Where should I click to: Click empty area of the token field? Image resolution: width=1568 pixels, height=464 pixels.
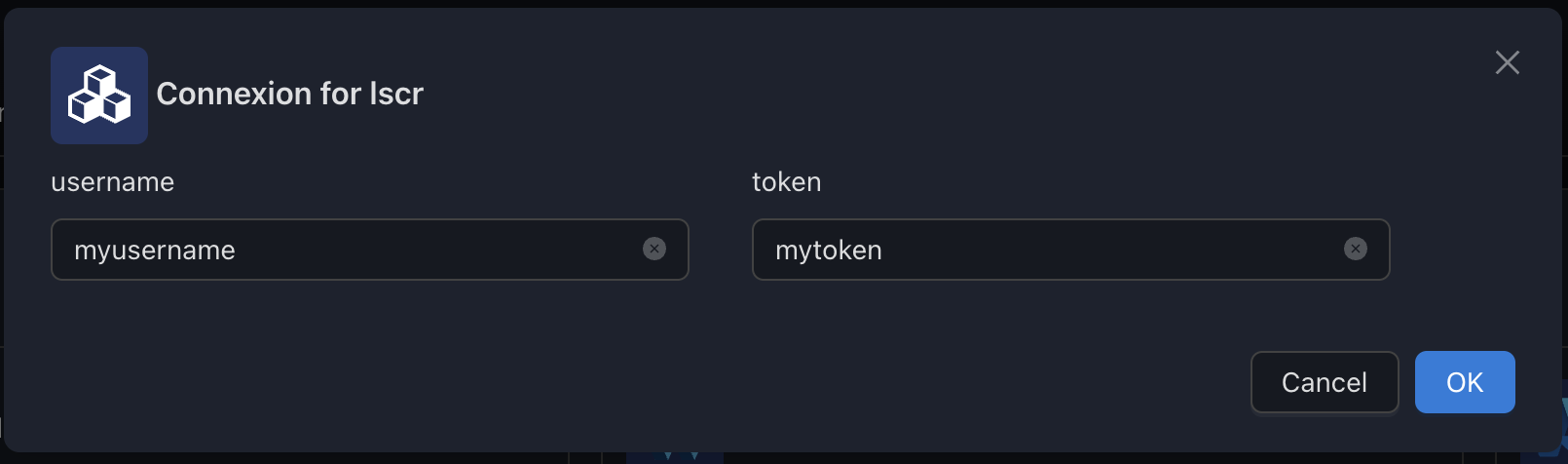tap(1110, 250)
